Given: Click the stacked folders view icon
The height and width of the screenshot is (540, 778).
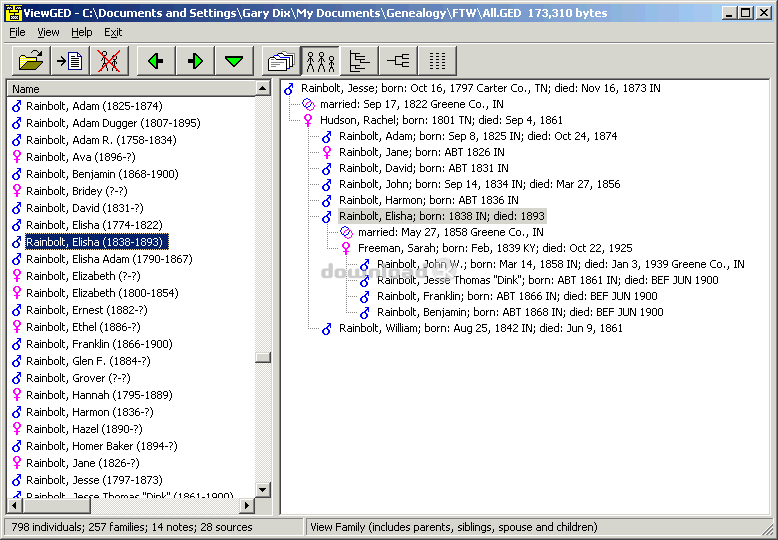Looking at the screenshot, I should tap(280, 61).
